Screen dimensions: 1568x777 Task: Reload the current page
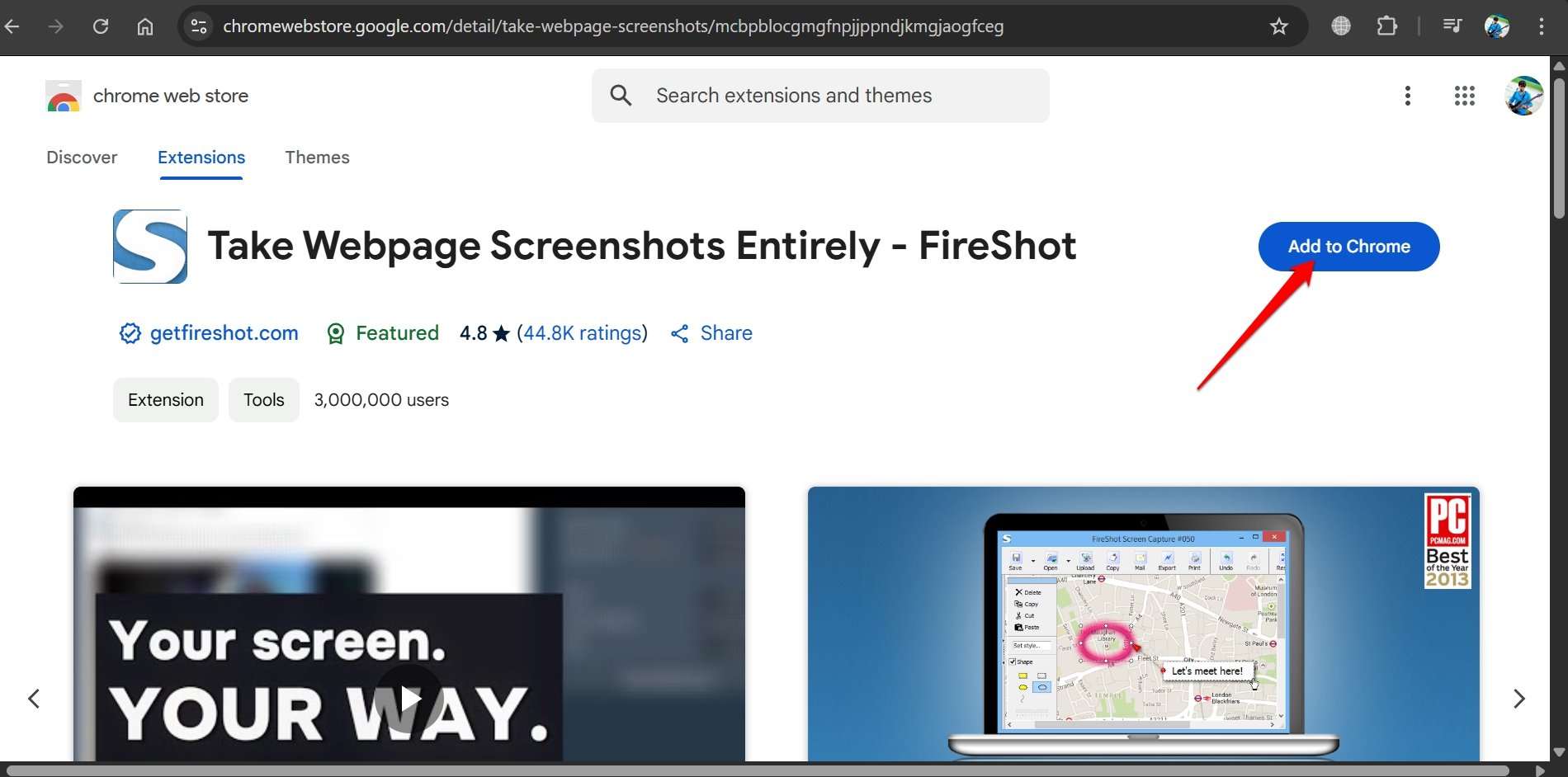tap(101, 26)
